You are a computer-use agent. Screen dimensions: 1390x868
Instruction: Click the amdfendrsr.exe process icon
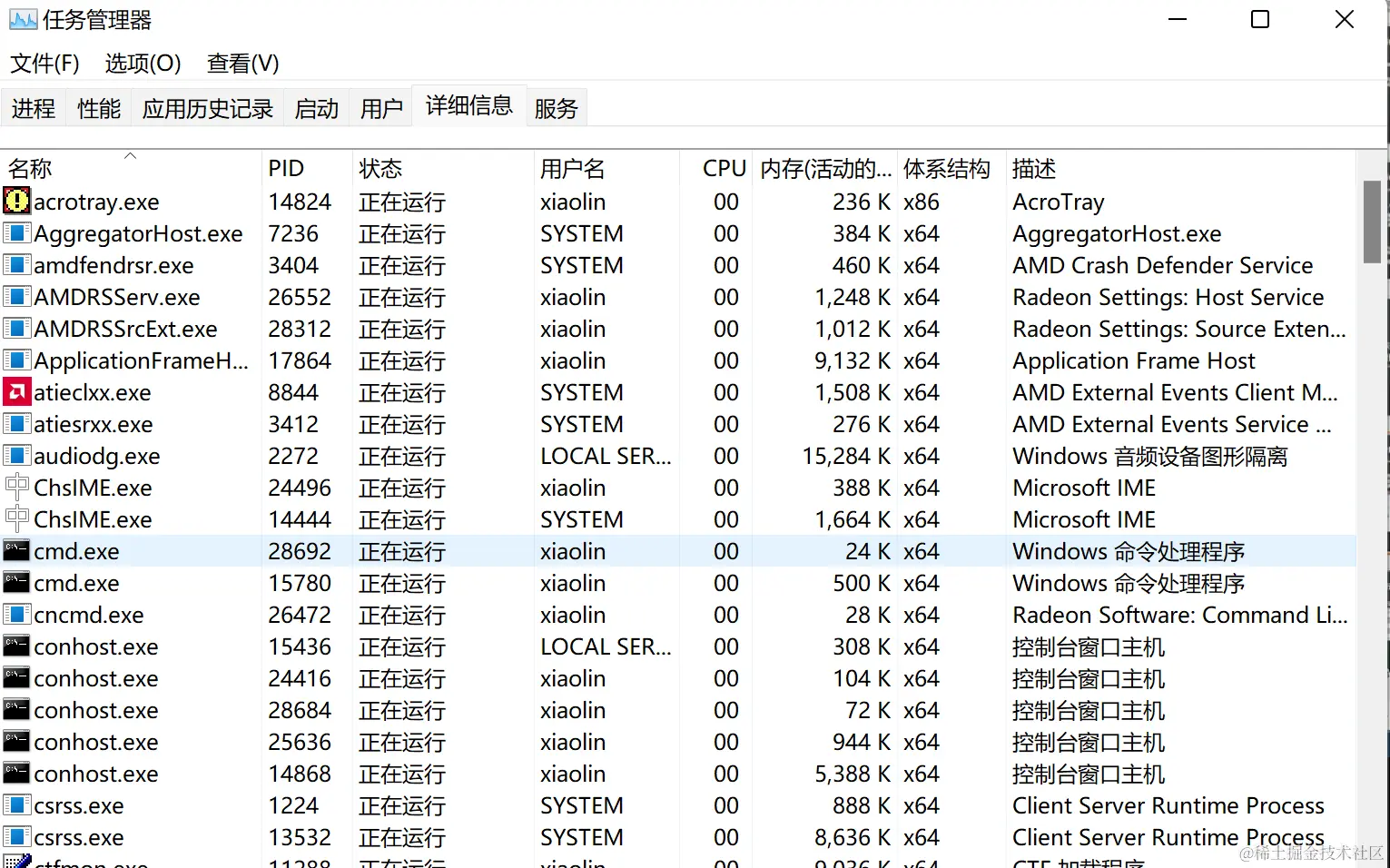coord(16,265)
